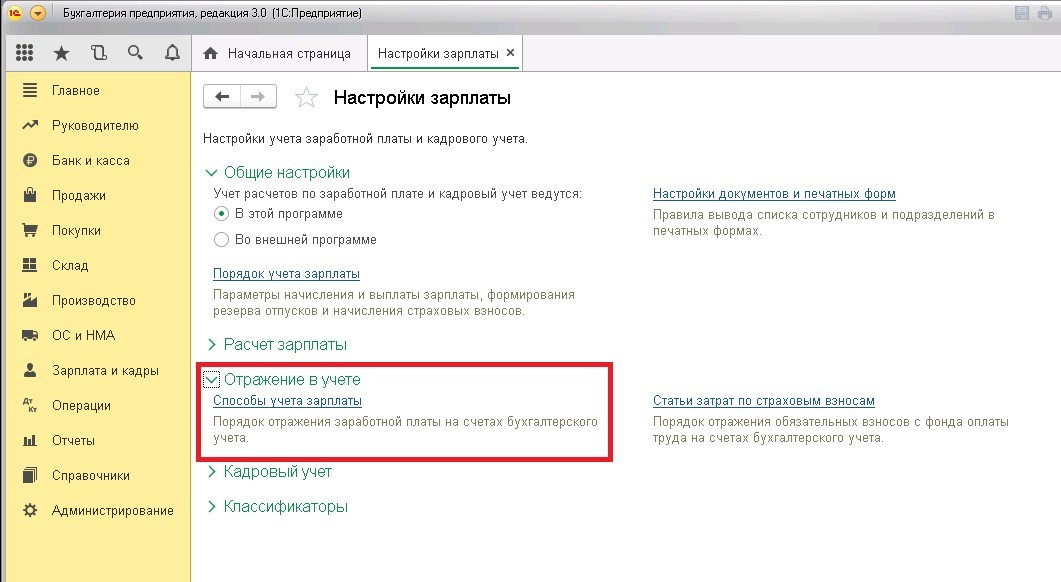Select the В этой программе radio button

point(221,214)
